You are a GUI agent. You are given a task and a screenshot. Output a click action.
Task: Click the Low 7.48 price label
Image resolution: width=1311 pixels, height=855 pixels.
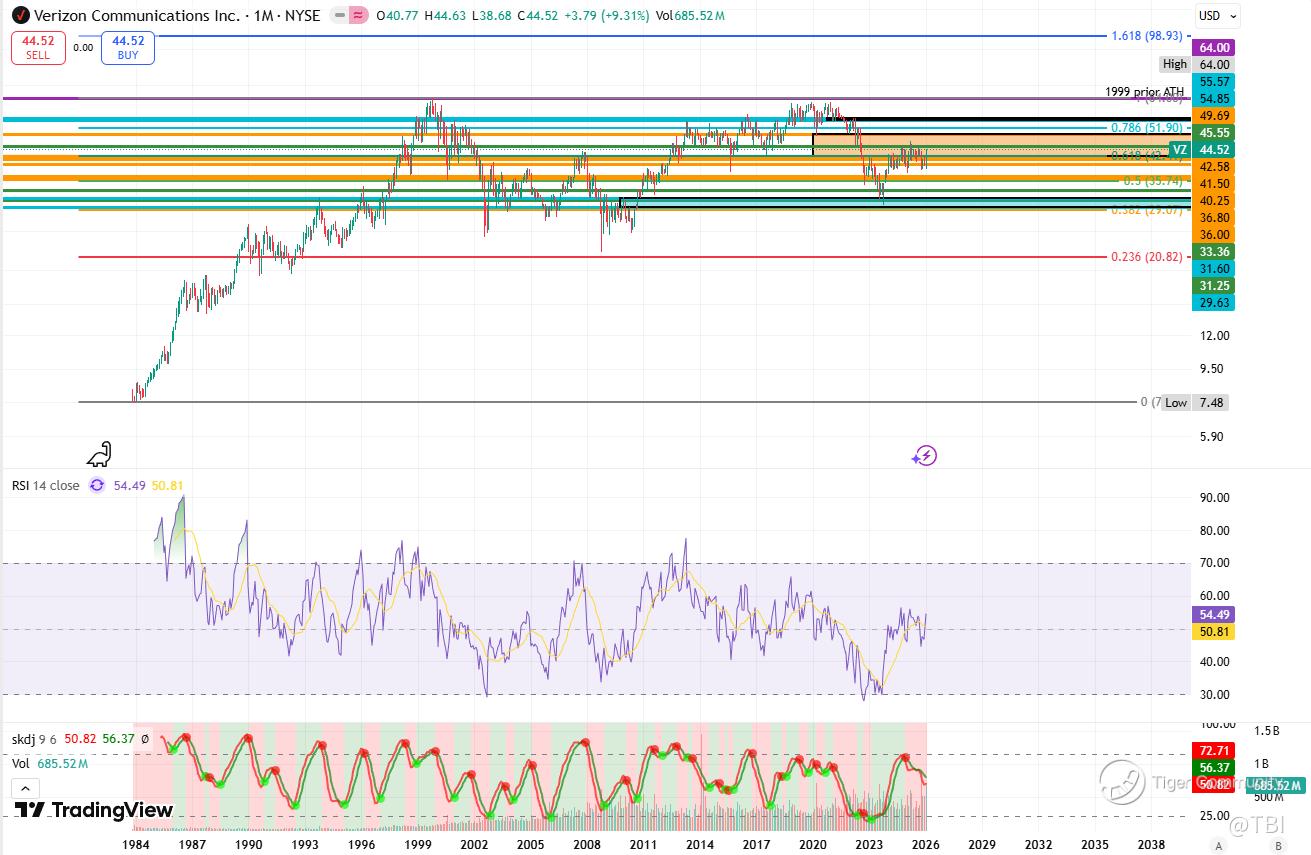click(1195, 403)
